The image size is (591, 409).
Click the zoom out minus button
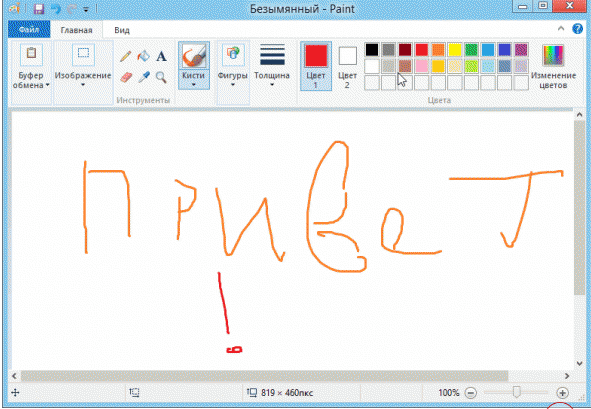pyautogui.click(x=470, y=393)
